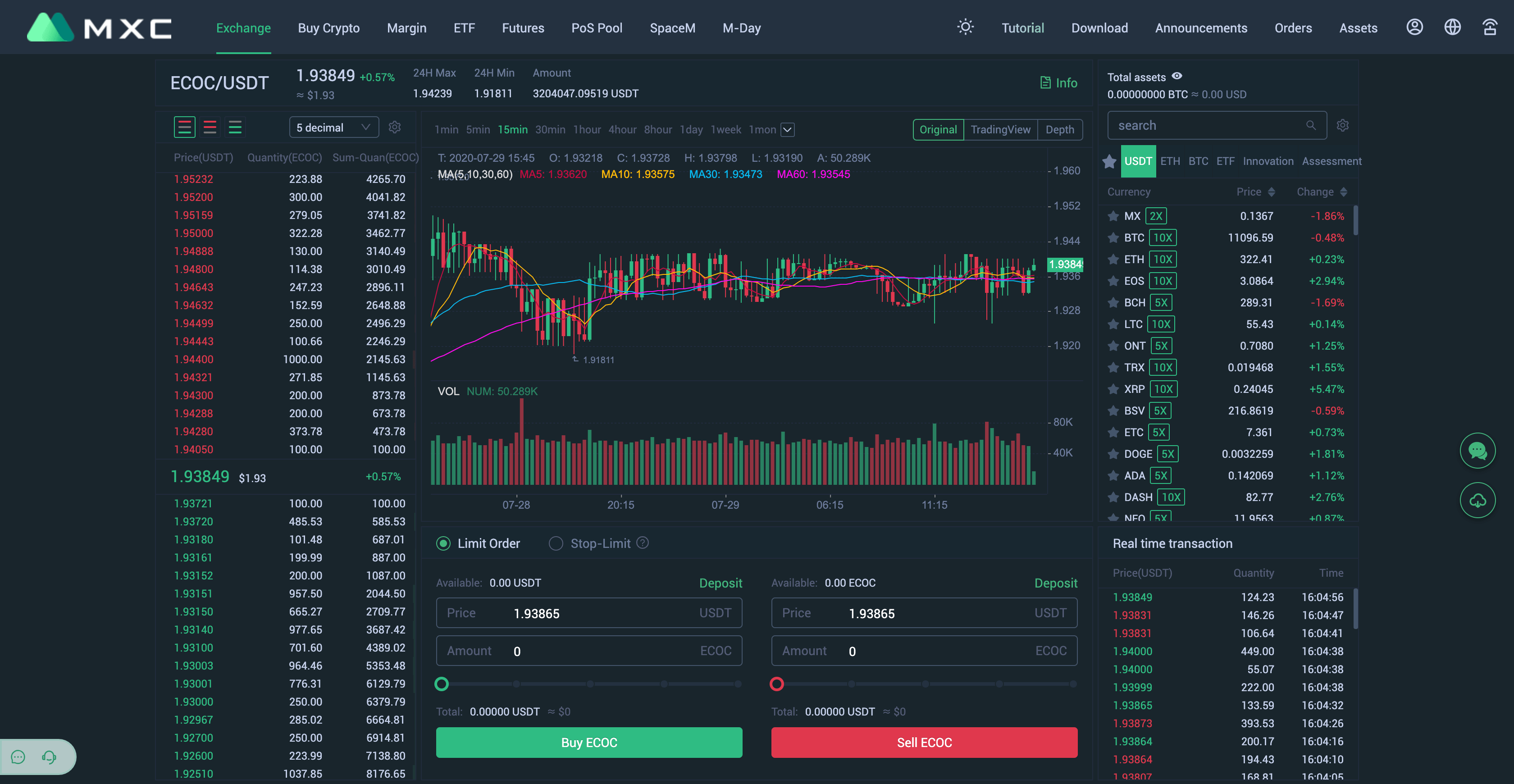This screenshot has width=1514, height=784.
Task: Click the buy slider end point
Action: [738, 684]
